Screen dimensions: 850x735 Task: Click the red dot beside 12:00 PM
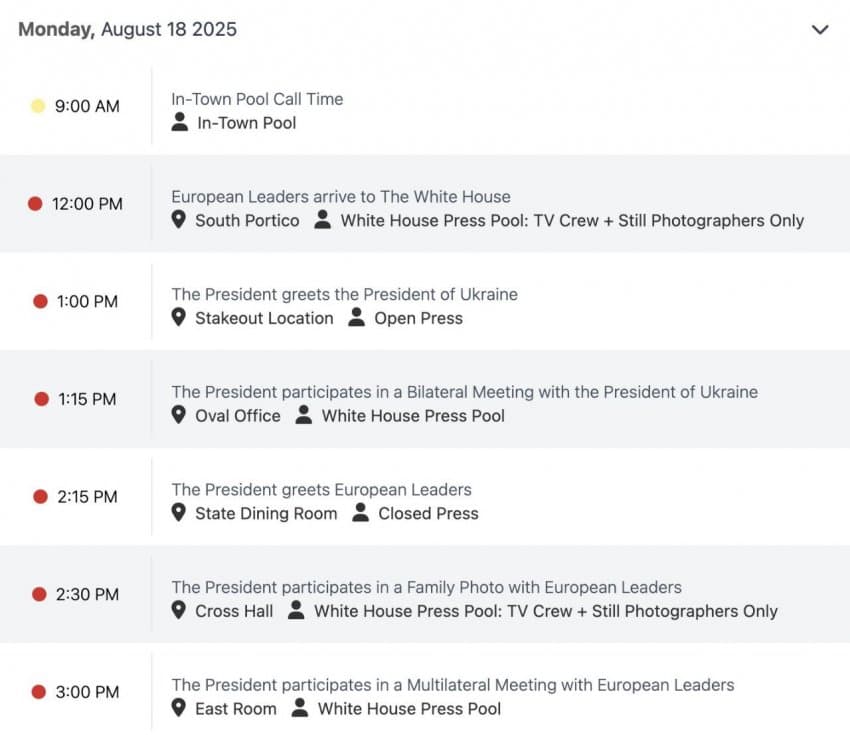point(35,204)
